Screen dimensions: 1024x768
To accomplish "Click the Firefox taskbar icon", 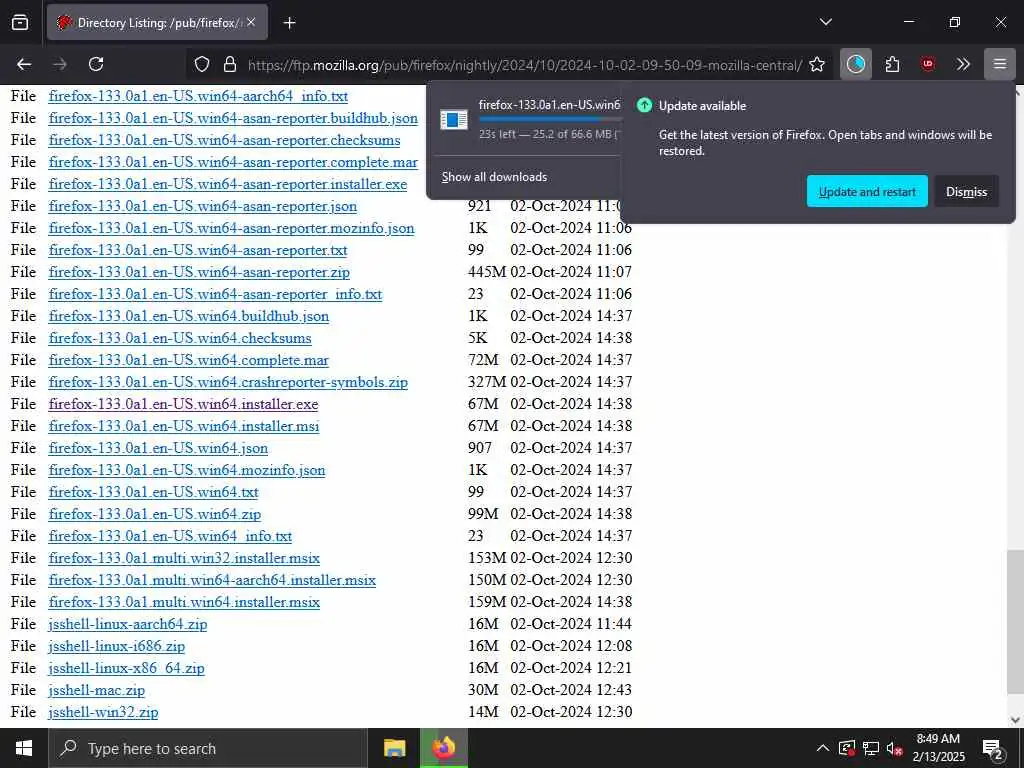I will coord(444,748).
